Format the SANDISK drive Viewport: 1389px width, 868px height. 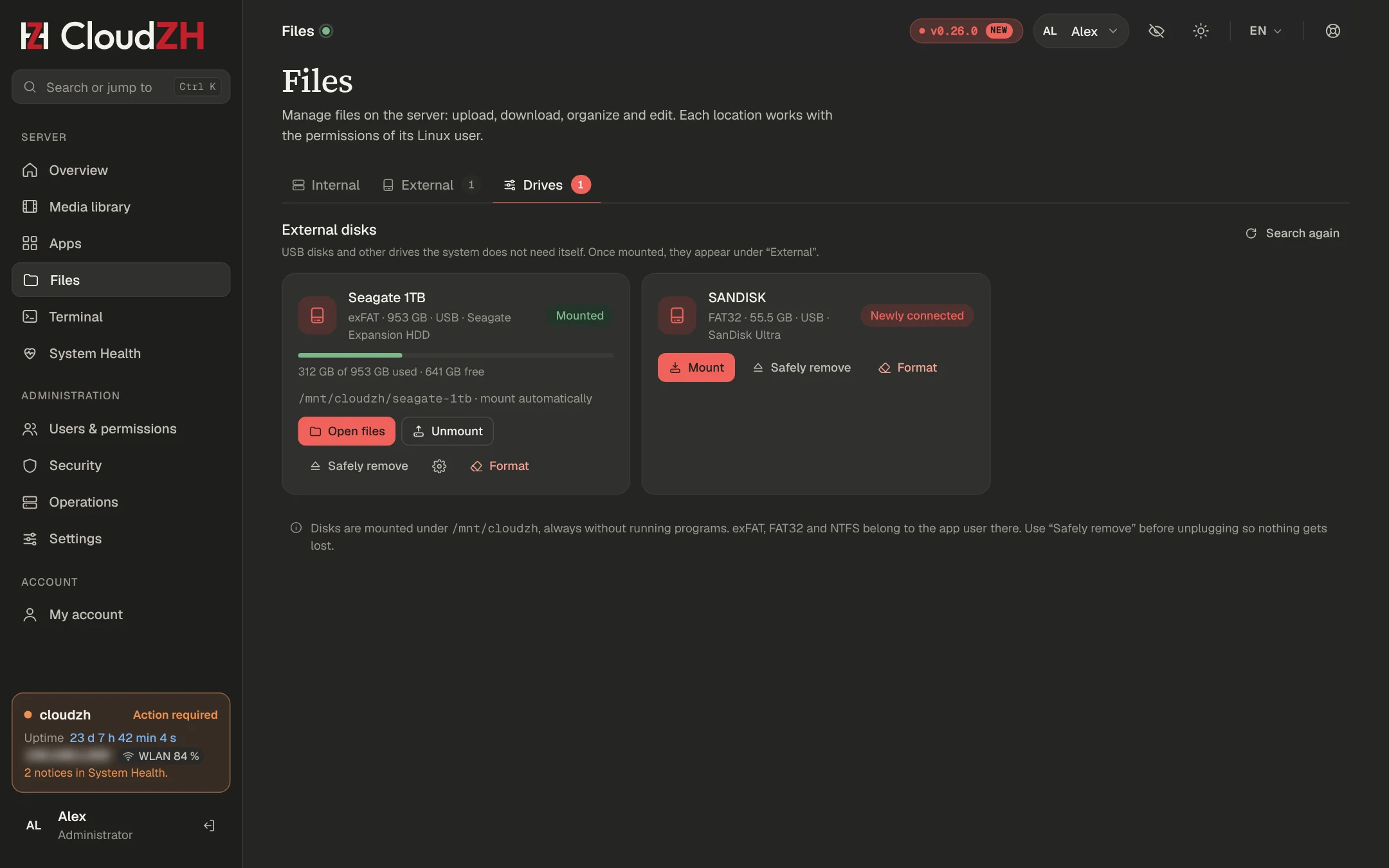[x=908, y=368]
